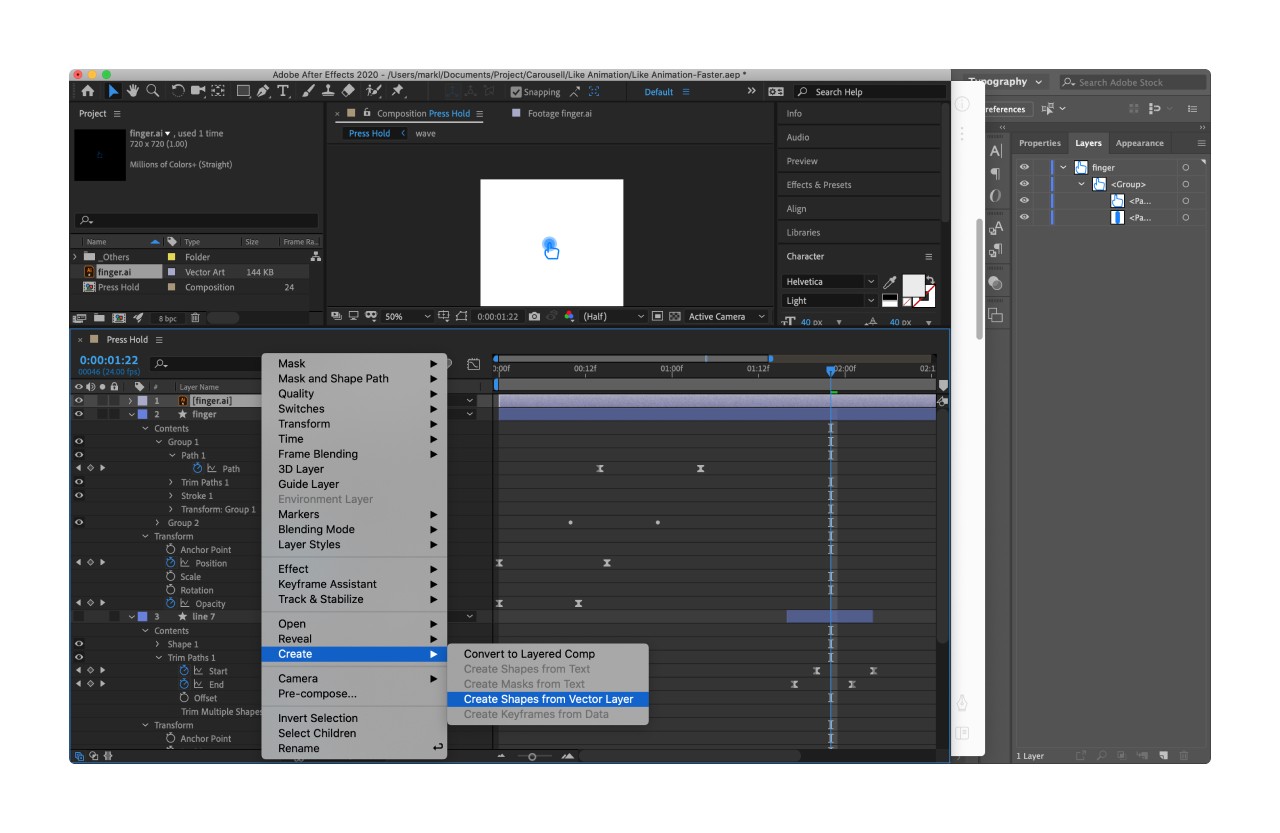Screen dimensions: 1280x833
Task: Open Illustrator Pathfinder panel icon
Action: click(996, 315)
